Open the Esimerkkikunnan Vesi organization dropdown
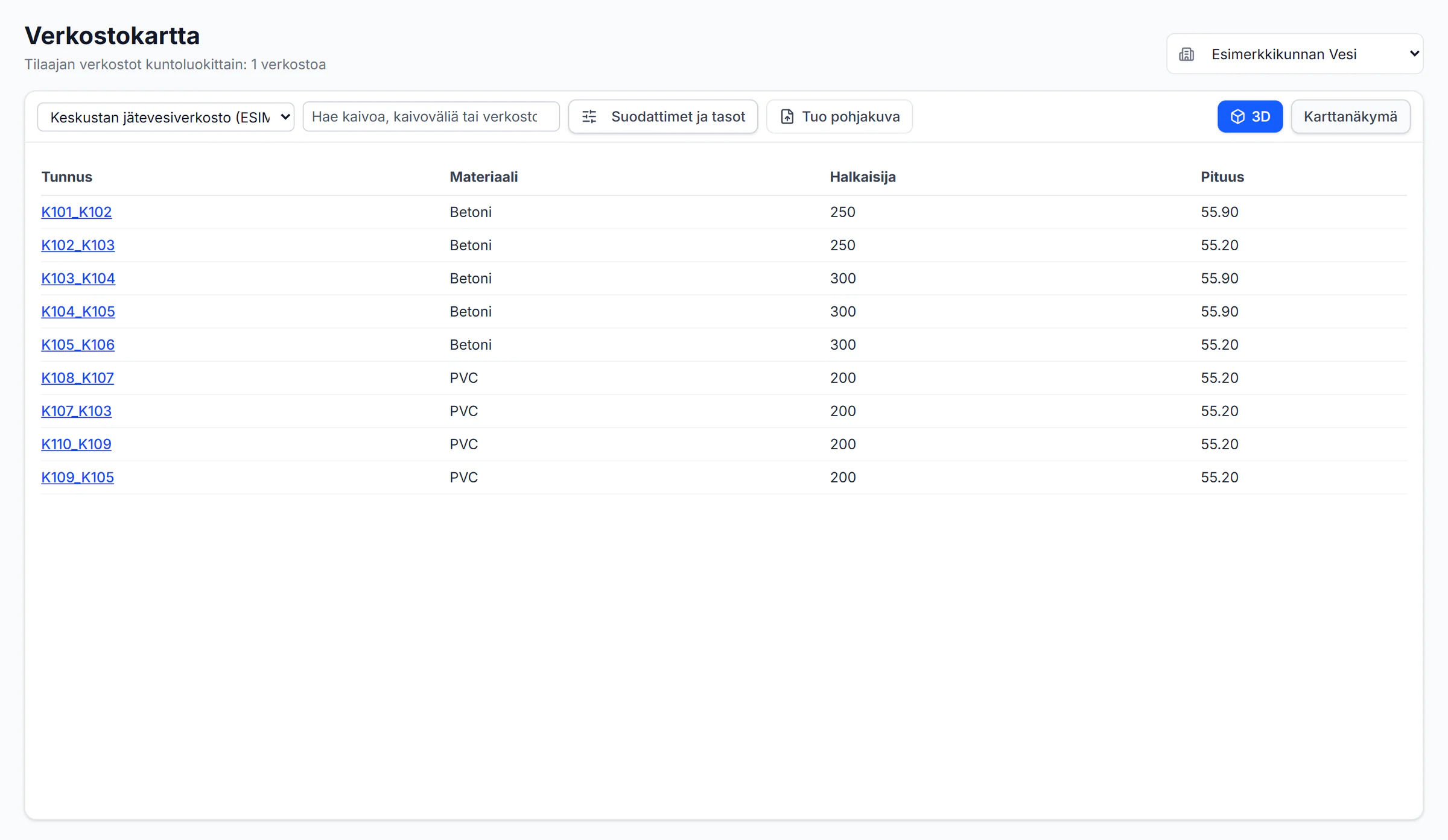The height and width of the screenshot is (840, 1448). pyautogui.click(x=1295, y=54)
